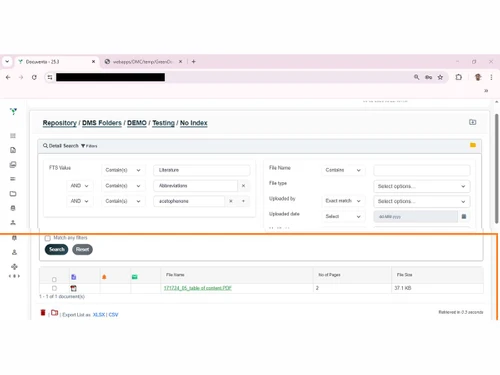Click the Literature FTS value field
This screenshot has height=375, width=500.
coord(202,170)
